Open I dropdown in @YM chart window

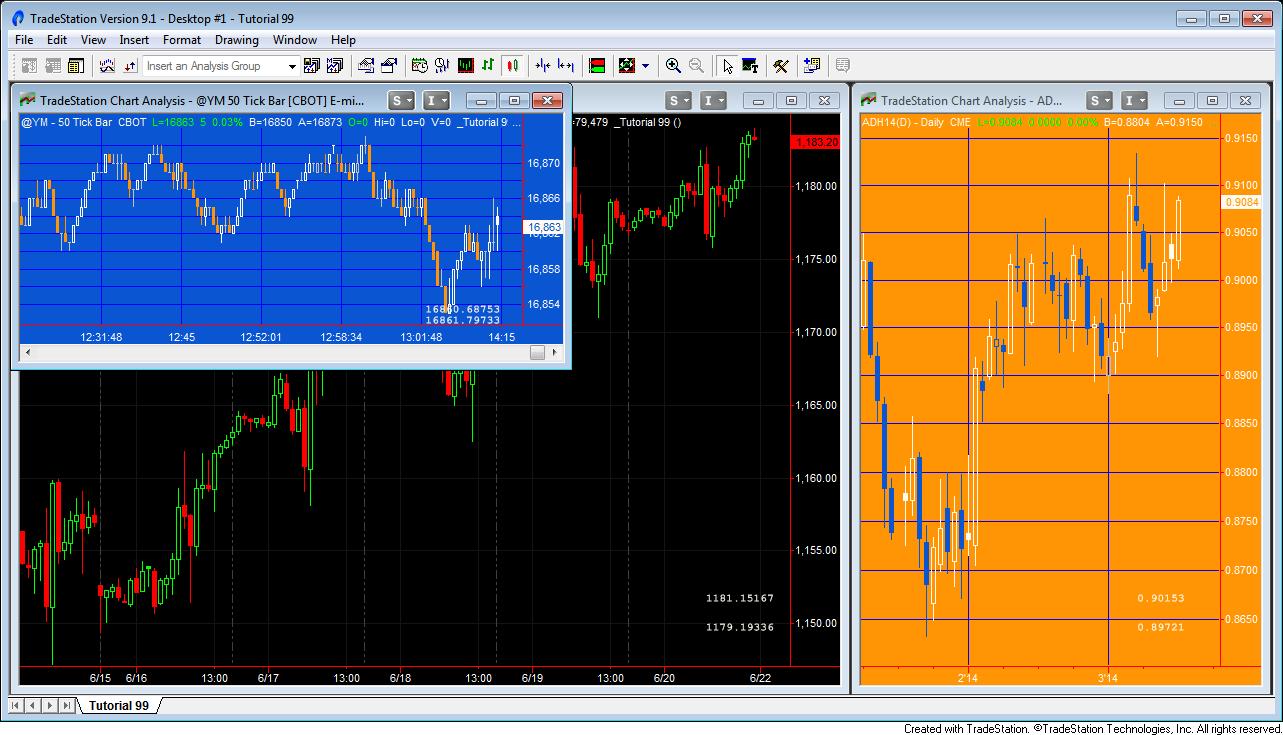[437, 100]
